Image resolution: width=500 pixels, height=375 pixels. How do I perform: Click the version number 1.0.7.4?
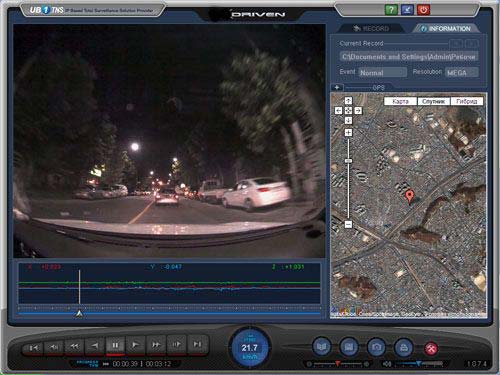477,364
